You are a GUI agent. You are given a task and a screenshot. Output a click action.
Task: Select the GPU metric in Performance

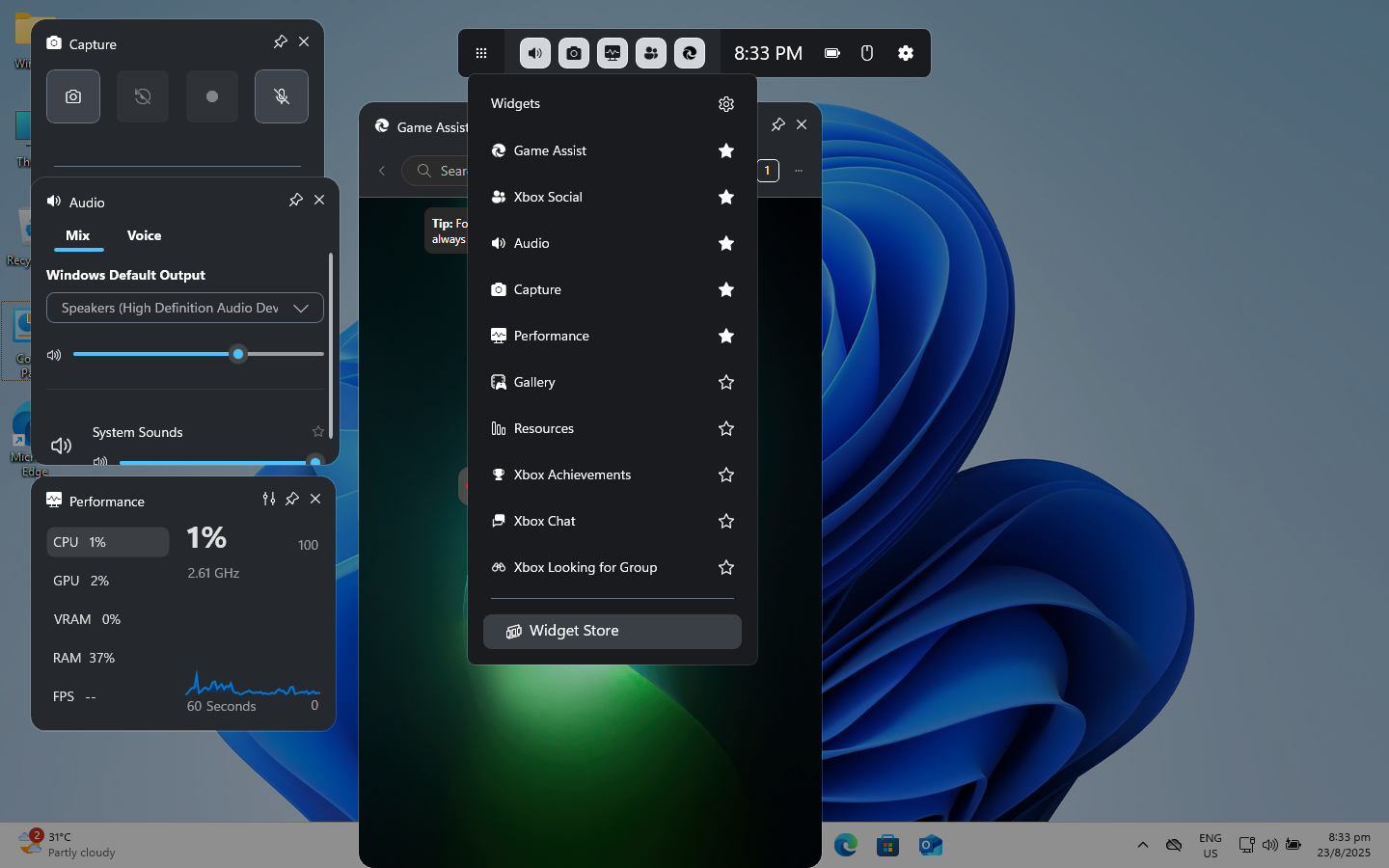[x=108, y=581]
